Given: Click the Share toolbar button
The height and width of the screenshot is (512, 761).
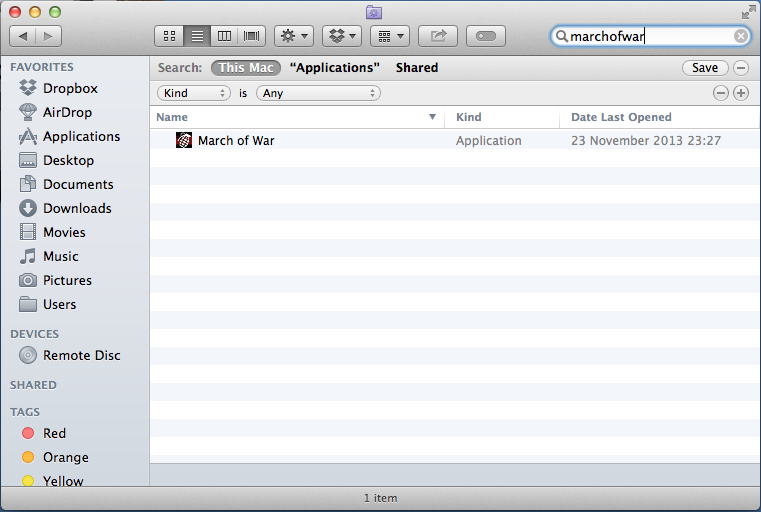Looking at the screenshot, I should click(438, 36).
